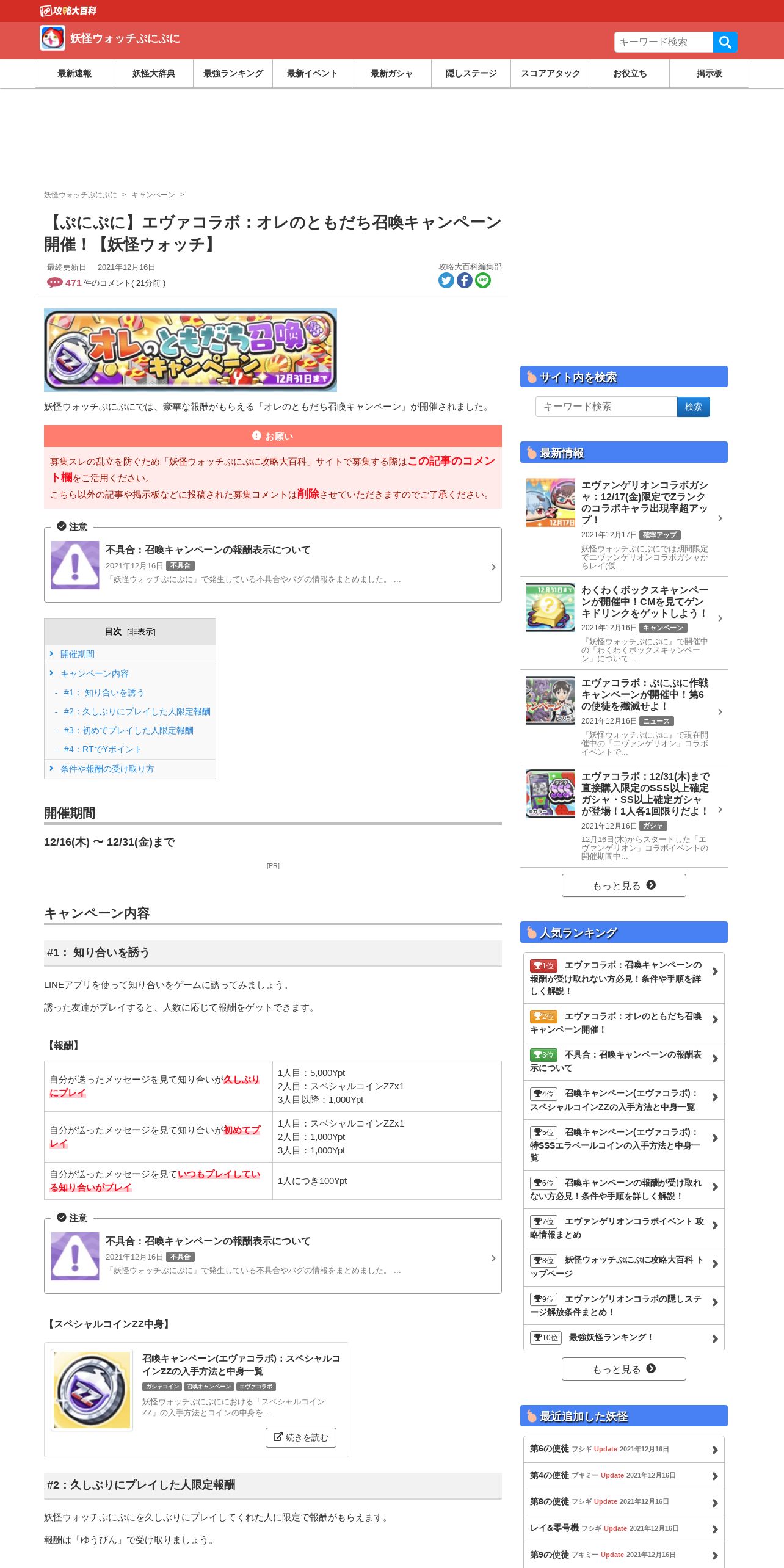Viewport: 784px width, 1568px height.
Task: Open 2位 エヴァコラボ：オレのともだち召喚 ranking
Action: tap(624, 1023)
